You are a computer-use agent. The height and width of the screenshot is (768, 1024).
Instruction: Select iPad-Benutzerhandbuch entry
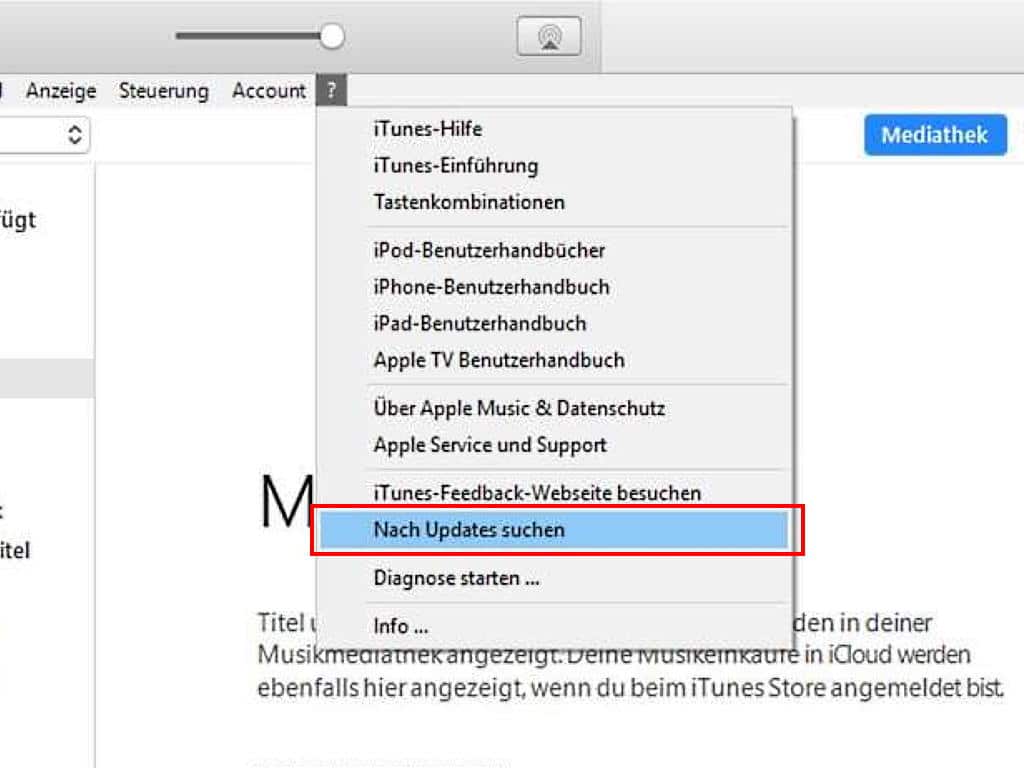coord(554,323)
